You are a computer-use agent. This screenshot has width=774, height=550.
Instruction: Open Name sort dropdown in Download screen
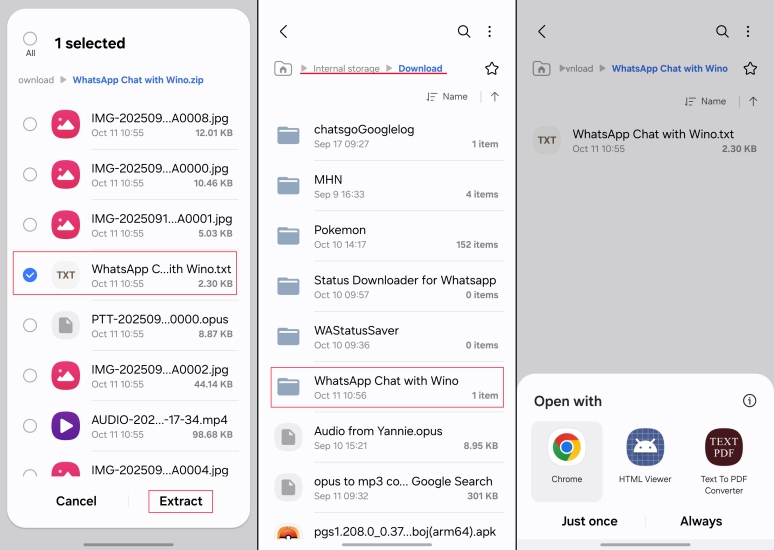coord(447,97)
